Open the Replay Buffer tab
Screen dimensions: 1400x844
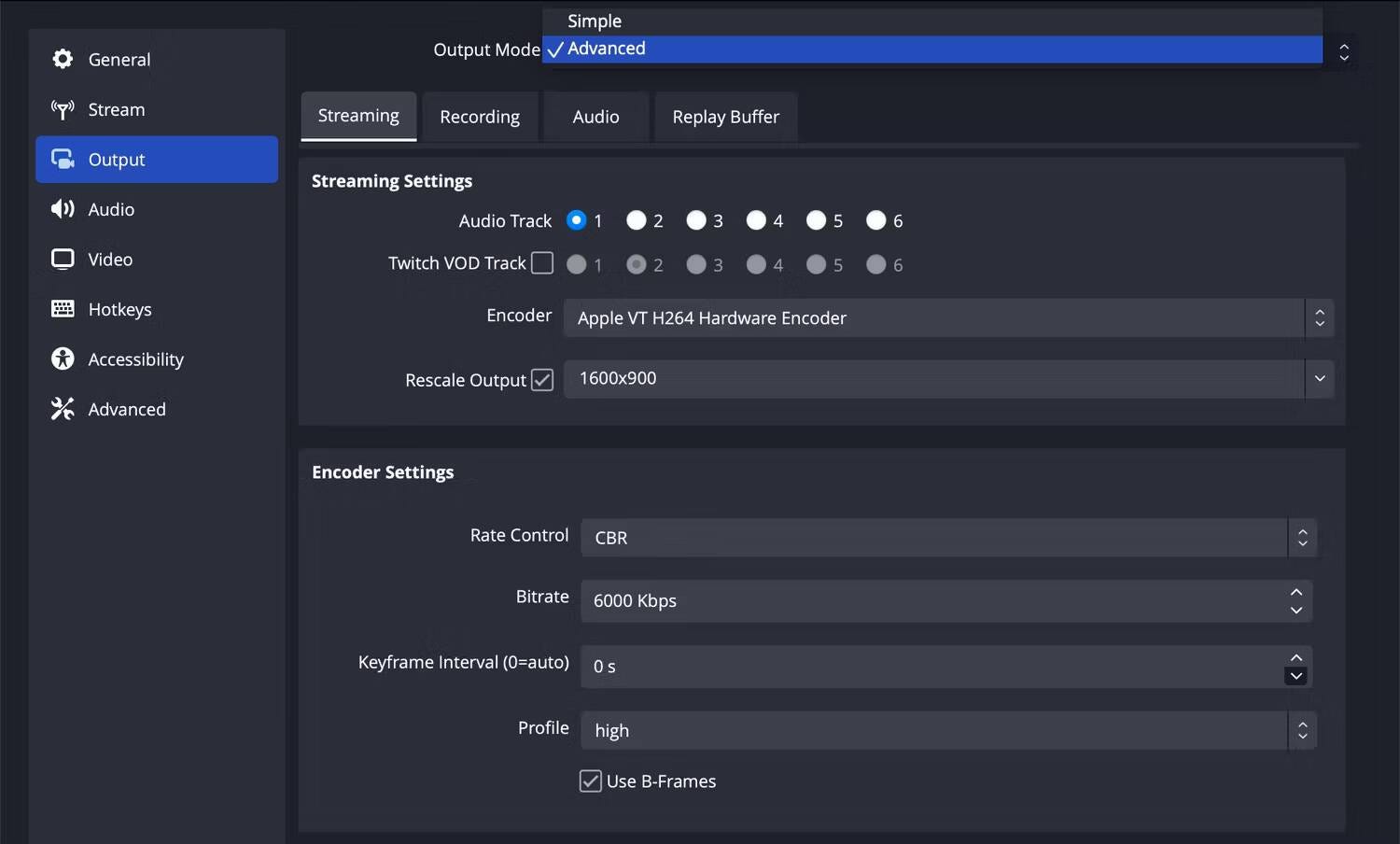725,117
